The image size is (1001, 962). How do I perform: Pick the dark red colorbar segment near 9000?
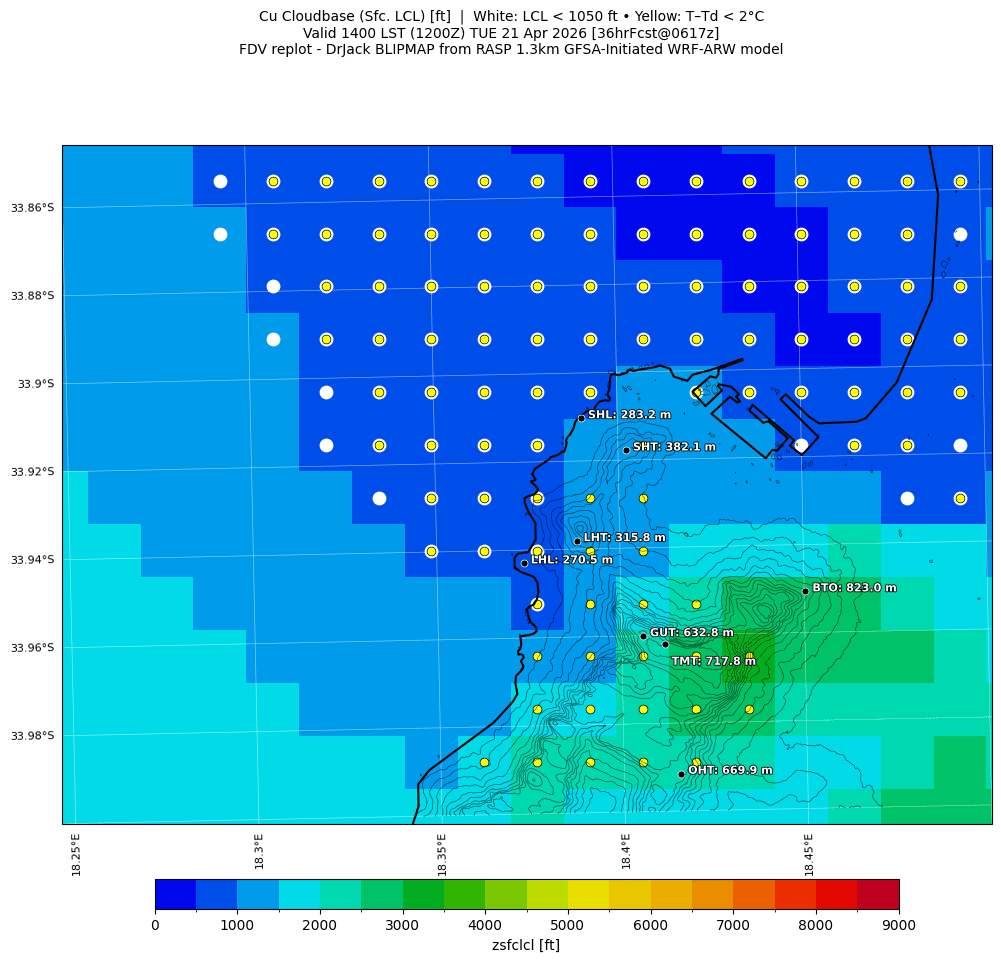(878, 894)
